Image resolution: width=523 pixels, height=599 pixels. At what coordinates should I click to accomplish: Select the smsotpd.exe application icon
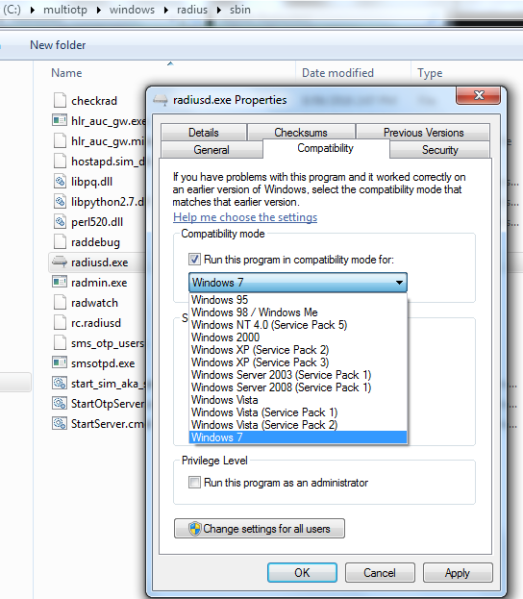tap(60, 363)
